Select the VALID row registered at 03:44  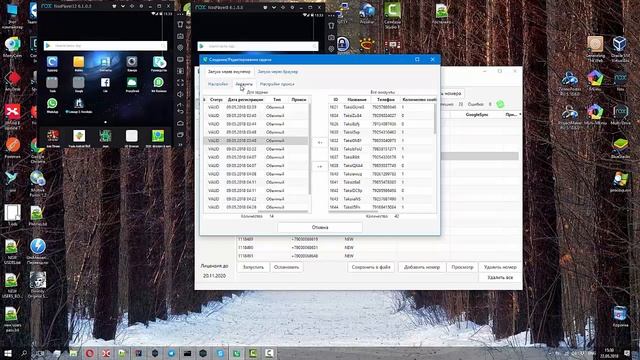[256, 124]
